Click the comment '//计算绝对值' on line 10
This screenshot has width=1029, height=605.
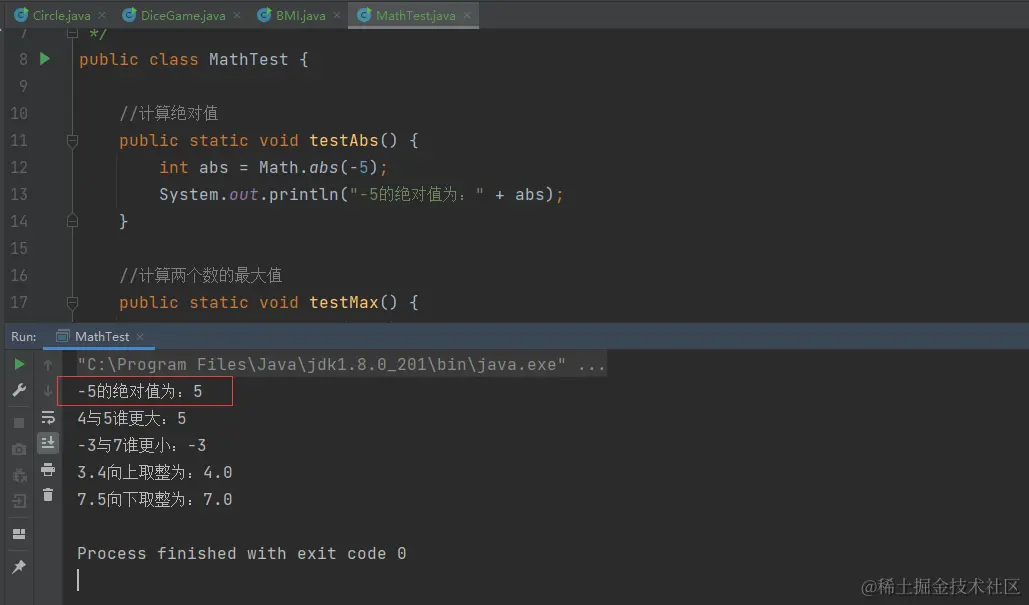click(x=168, y=114)
